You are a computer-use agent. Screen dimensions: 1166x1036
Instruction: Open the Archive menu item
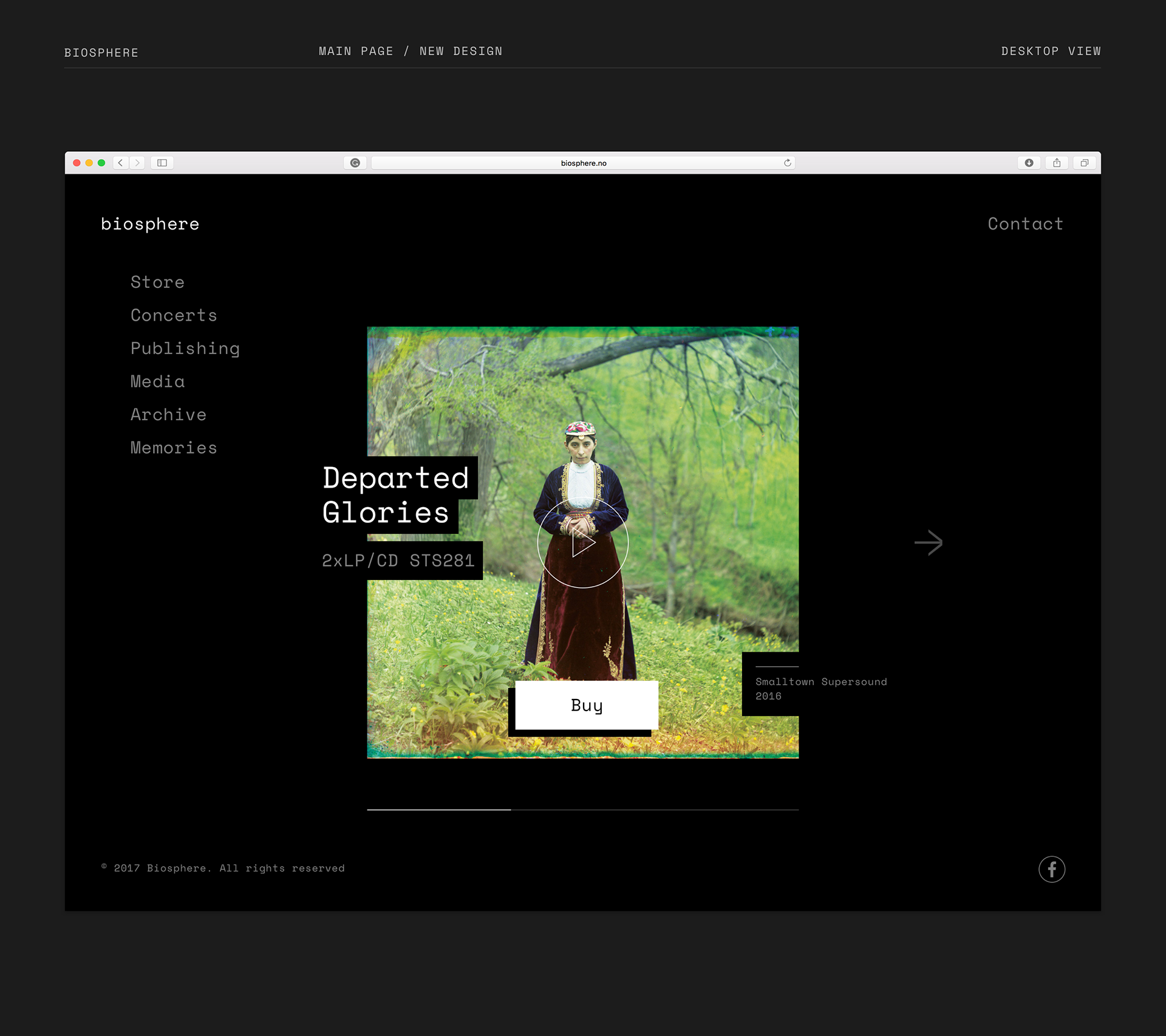[x=168, y=414]
